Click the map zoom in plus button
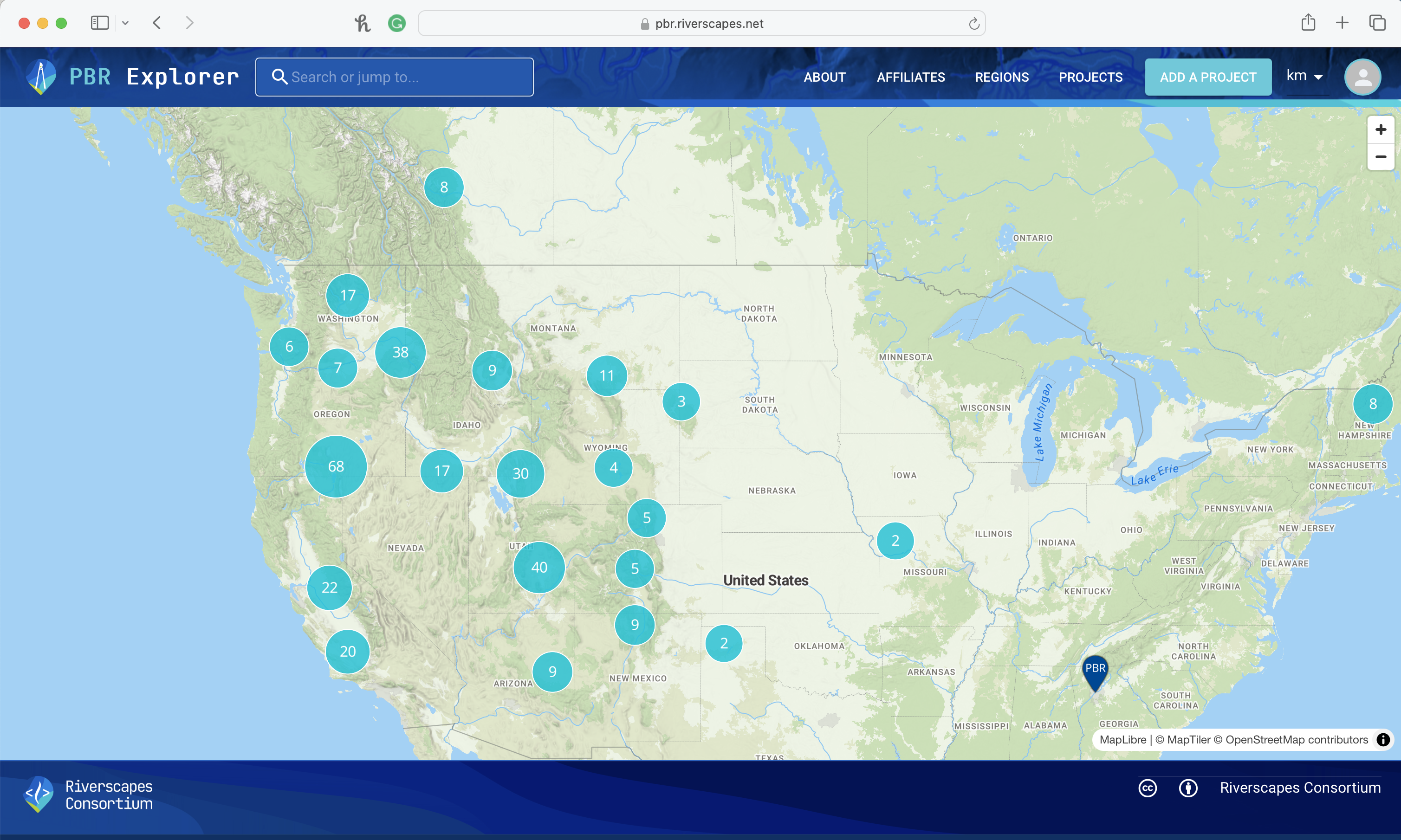Screen dimensions: 1401x840 pyautogui.click(x=1380, y=129)
